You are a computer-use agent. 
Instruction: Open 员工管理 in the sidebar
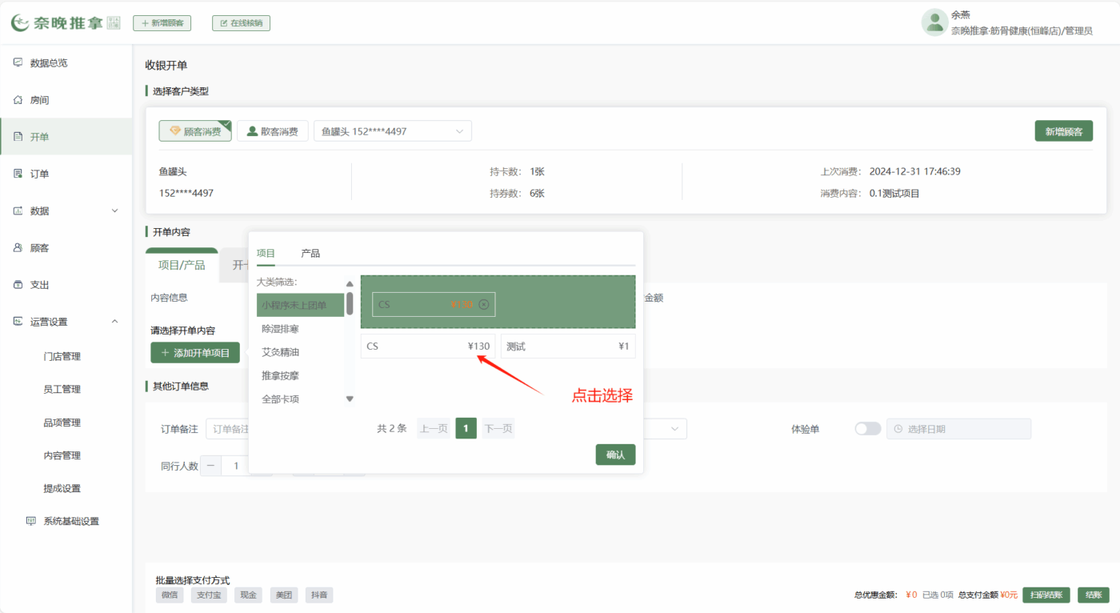coord(62,389)
